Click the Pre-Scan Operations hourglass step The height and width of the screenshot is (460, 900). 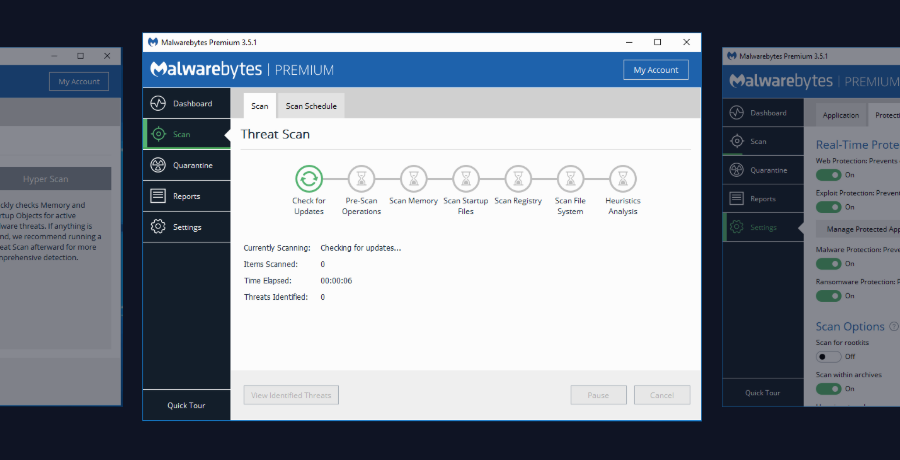click(x=361, y=179)
